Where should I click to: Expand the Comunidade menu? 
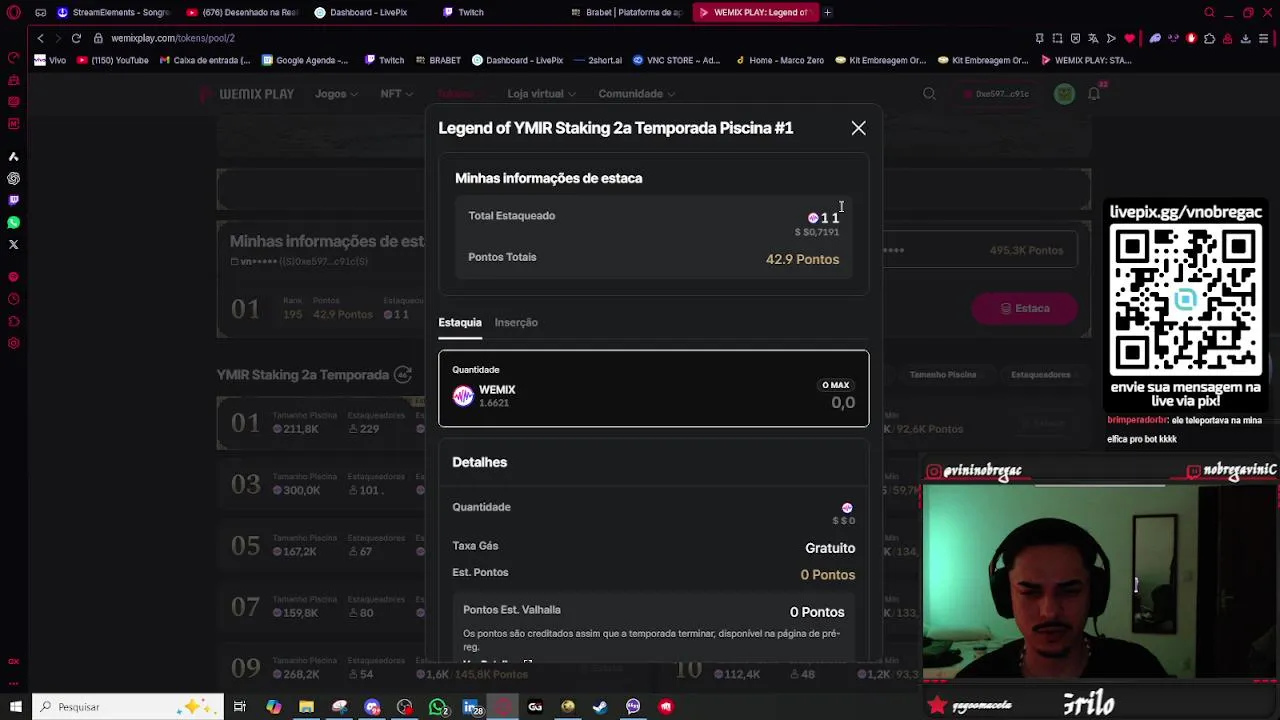[636, 94]
